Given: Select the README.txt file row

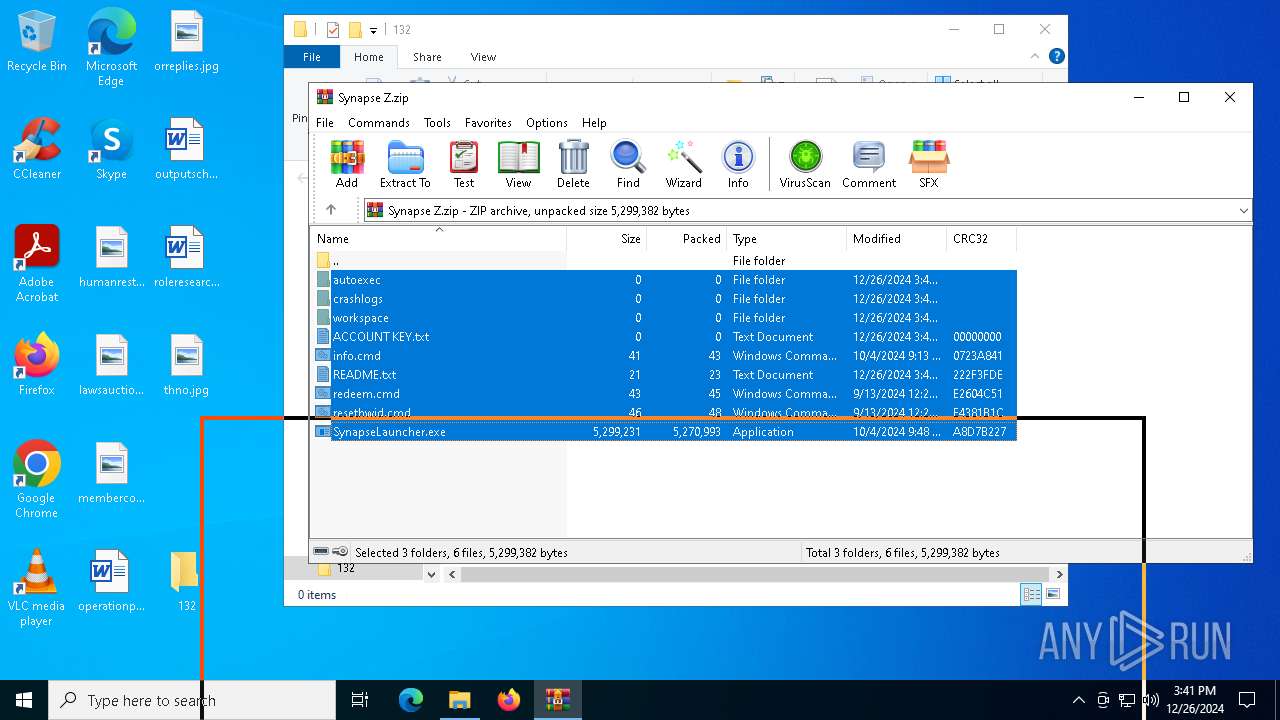Looking at the screenshot, I should coord(664,375).
